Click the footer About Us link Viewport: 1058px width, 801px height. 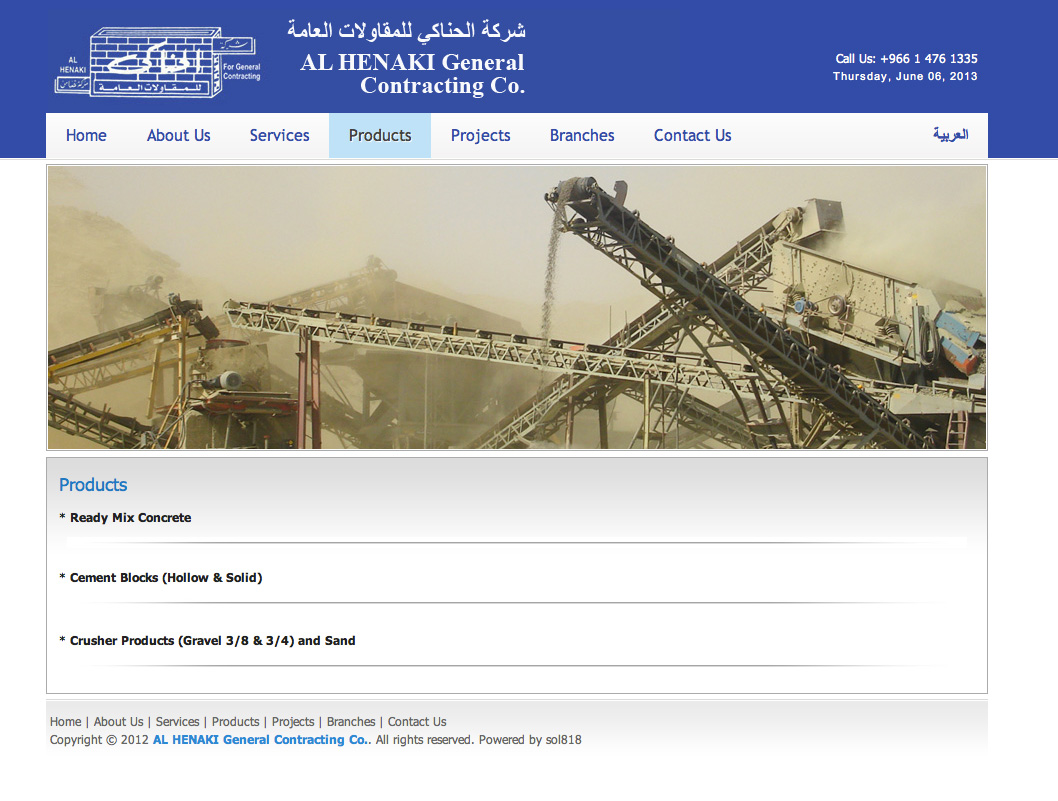coord(119,721)
